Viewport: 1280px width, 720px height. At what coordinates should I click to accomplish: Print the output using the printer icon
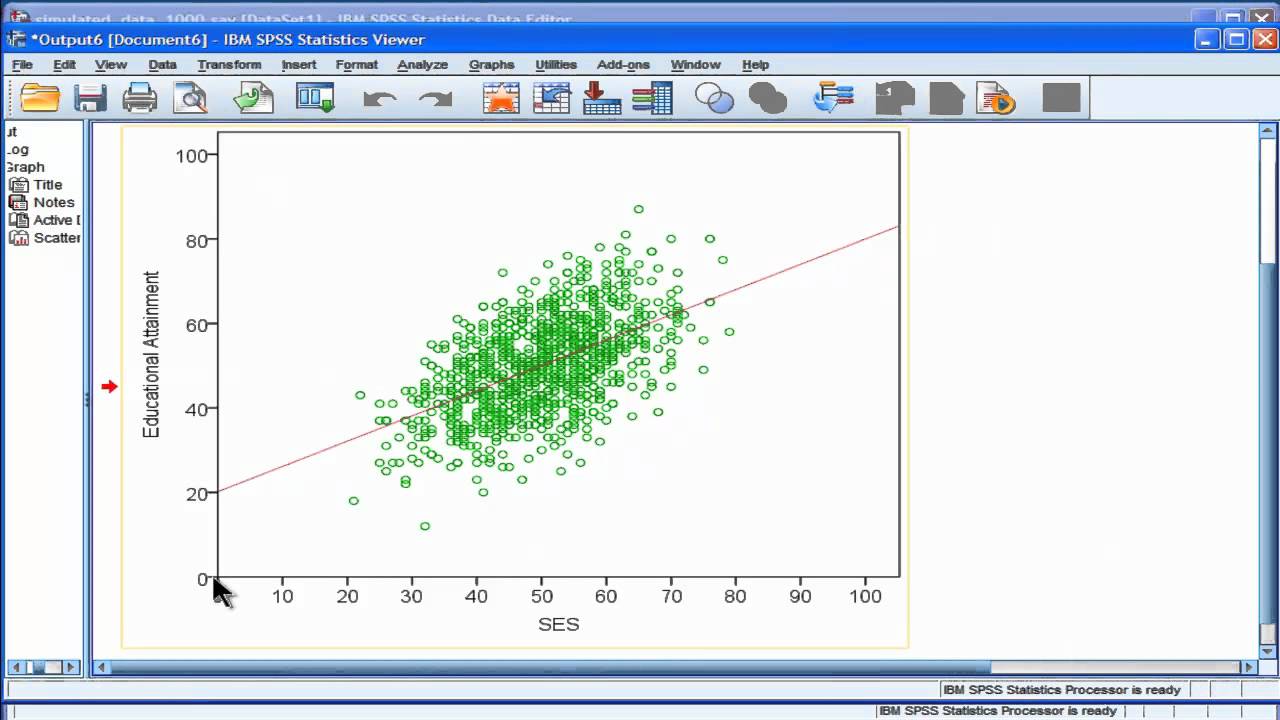(140, 98)
